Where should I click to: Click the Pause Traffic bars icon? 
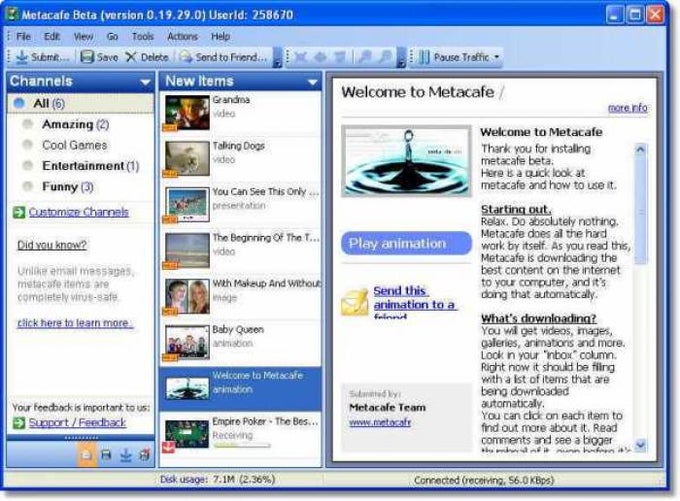[425, 57]
